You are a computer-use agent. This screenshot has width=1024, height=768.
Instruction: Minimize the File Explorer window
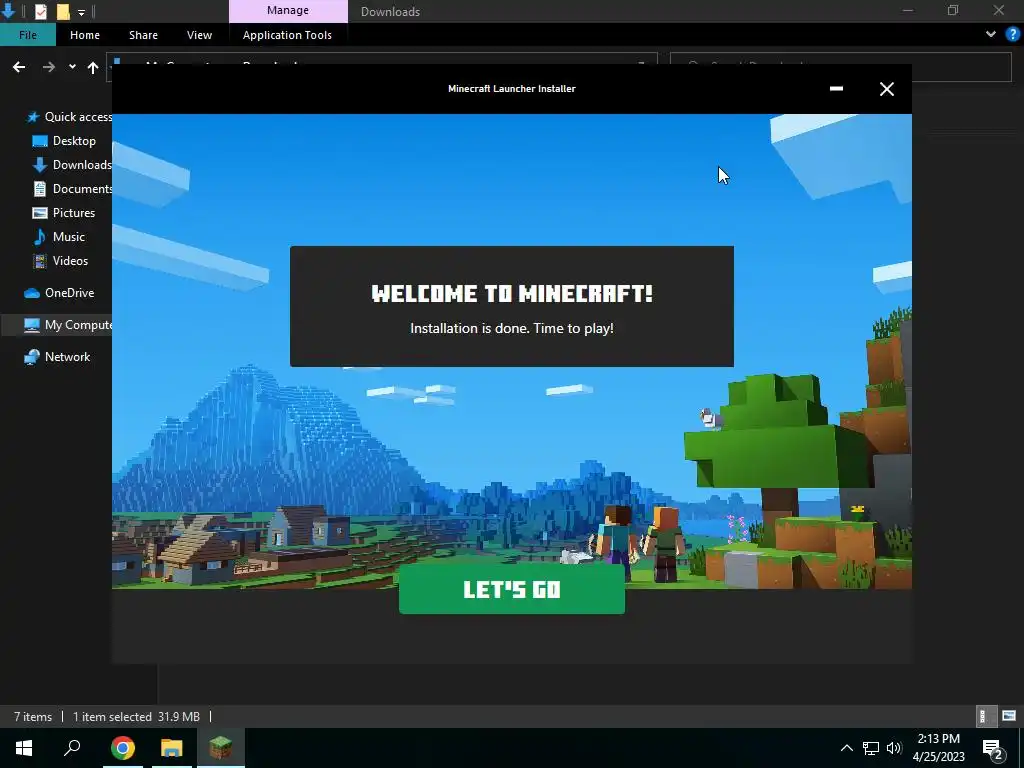tap(908, 10)
